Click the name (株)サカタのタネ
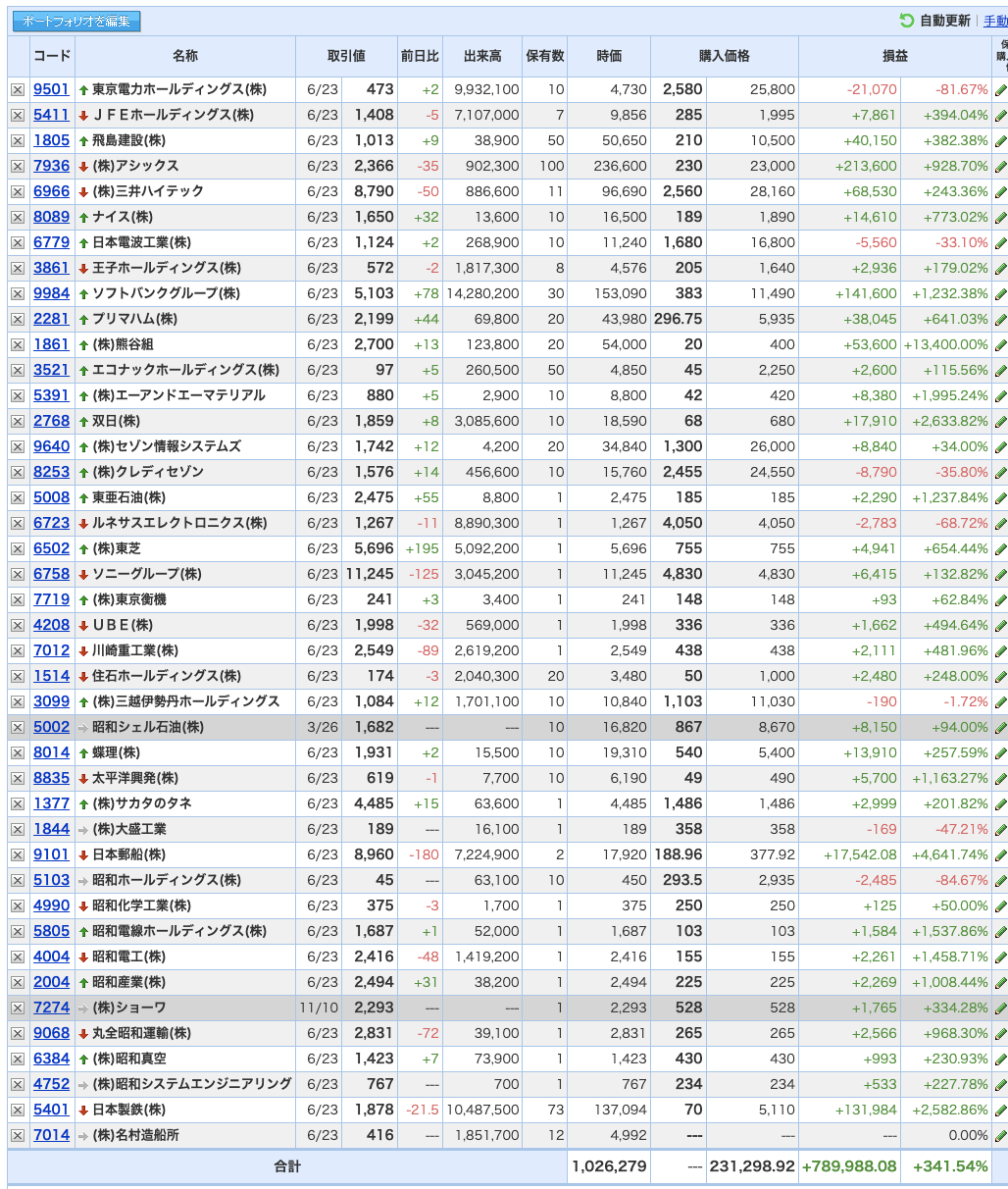 (142, 803)
